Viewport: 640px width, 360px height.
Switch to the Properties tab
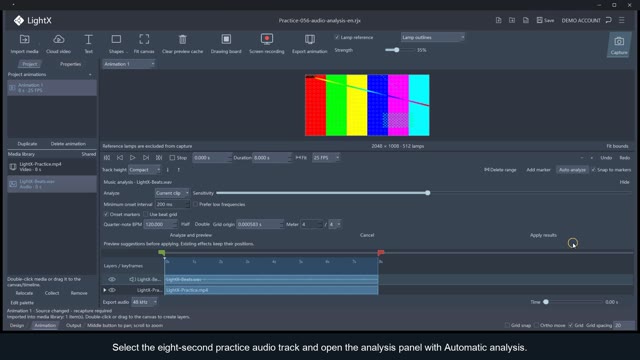pyautogui.click(x=70, y=64)
